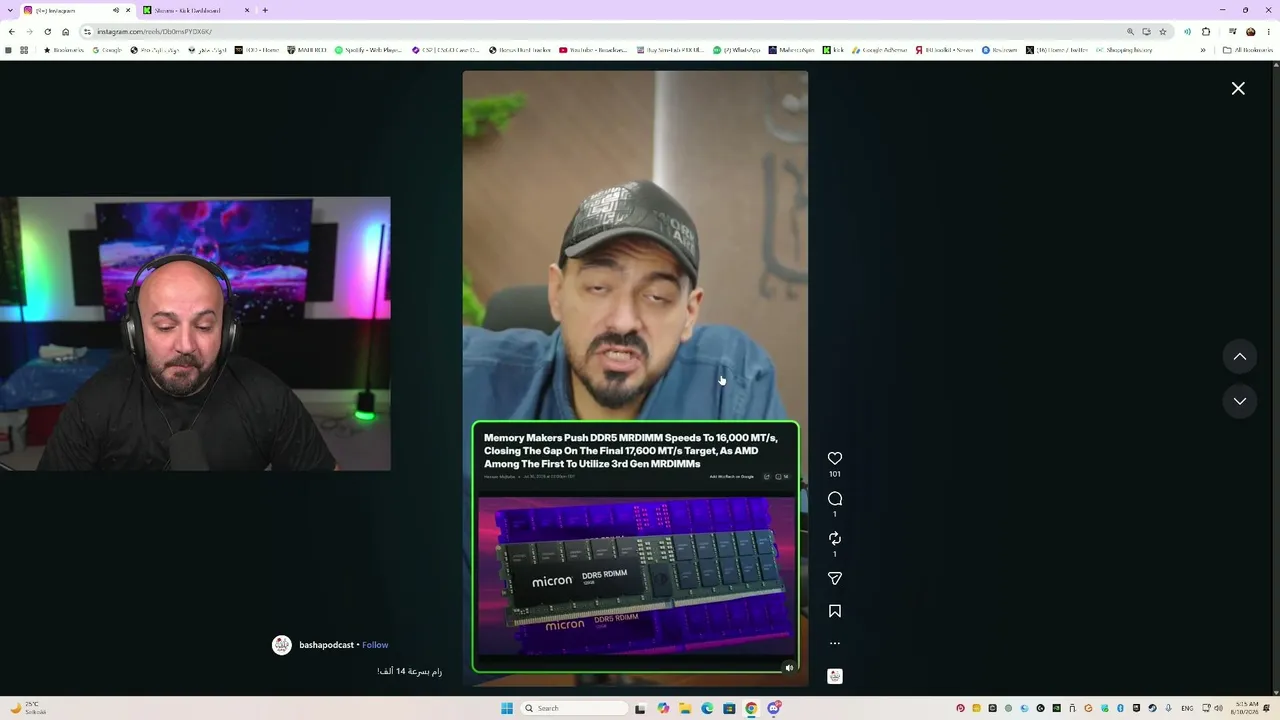Image resolution: width=1280 pixels, height=720 pixels.
Task: Open the bashapodcast profile name
Action: tap(326, 645)
